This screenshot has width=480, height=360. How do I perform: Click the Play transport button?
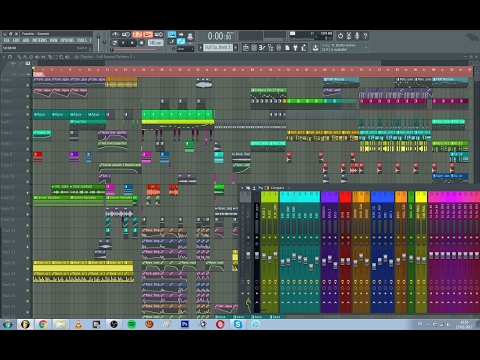tap(123, 43)
